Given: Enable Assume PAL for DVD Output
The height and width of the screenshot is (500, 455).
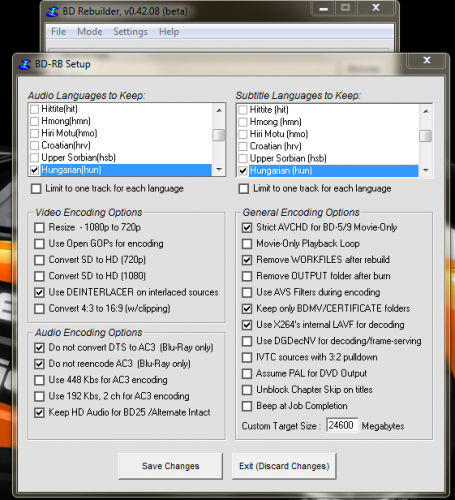Looking at the screenshot, I should (247, 374).
